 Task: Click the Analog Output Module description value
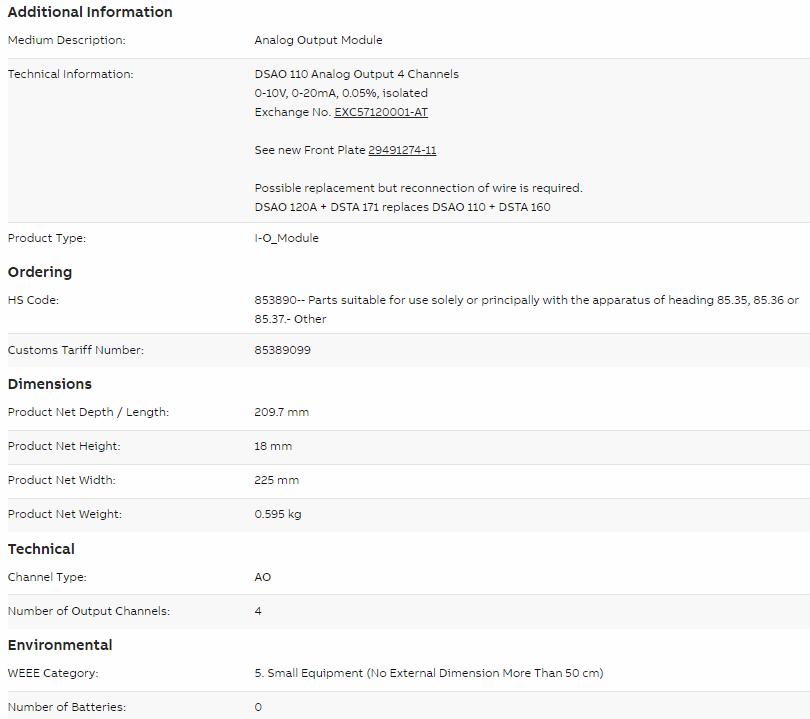tap(318, 40)
